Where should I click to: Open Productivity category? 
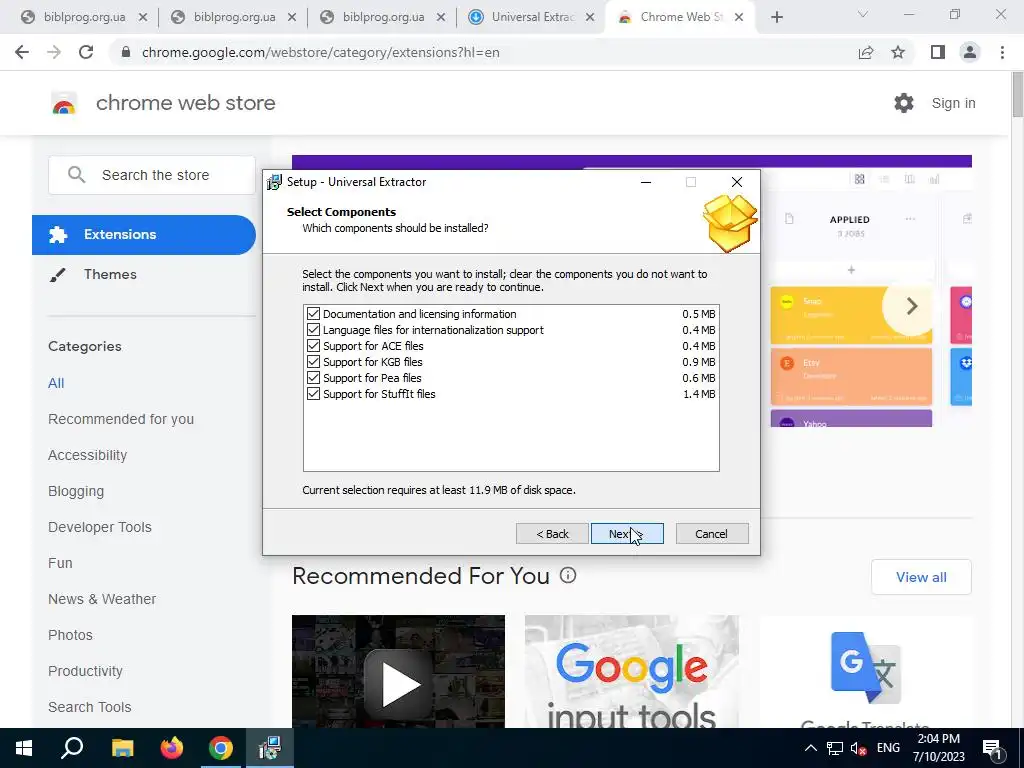click(86, 671)
